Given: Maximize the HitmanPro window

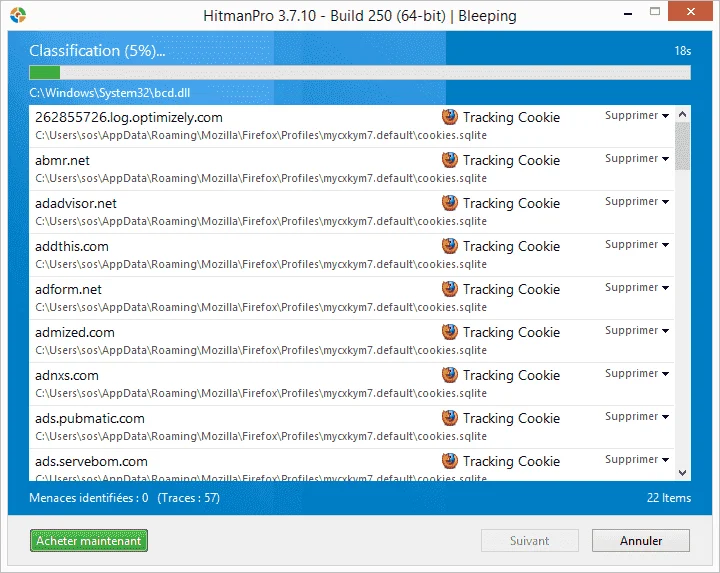Looking at the screenshot, I should coord(655,12).
